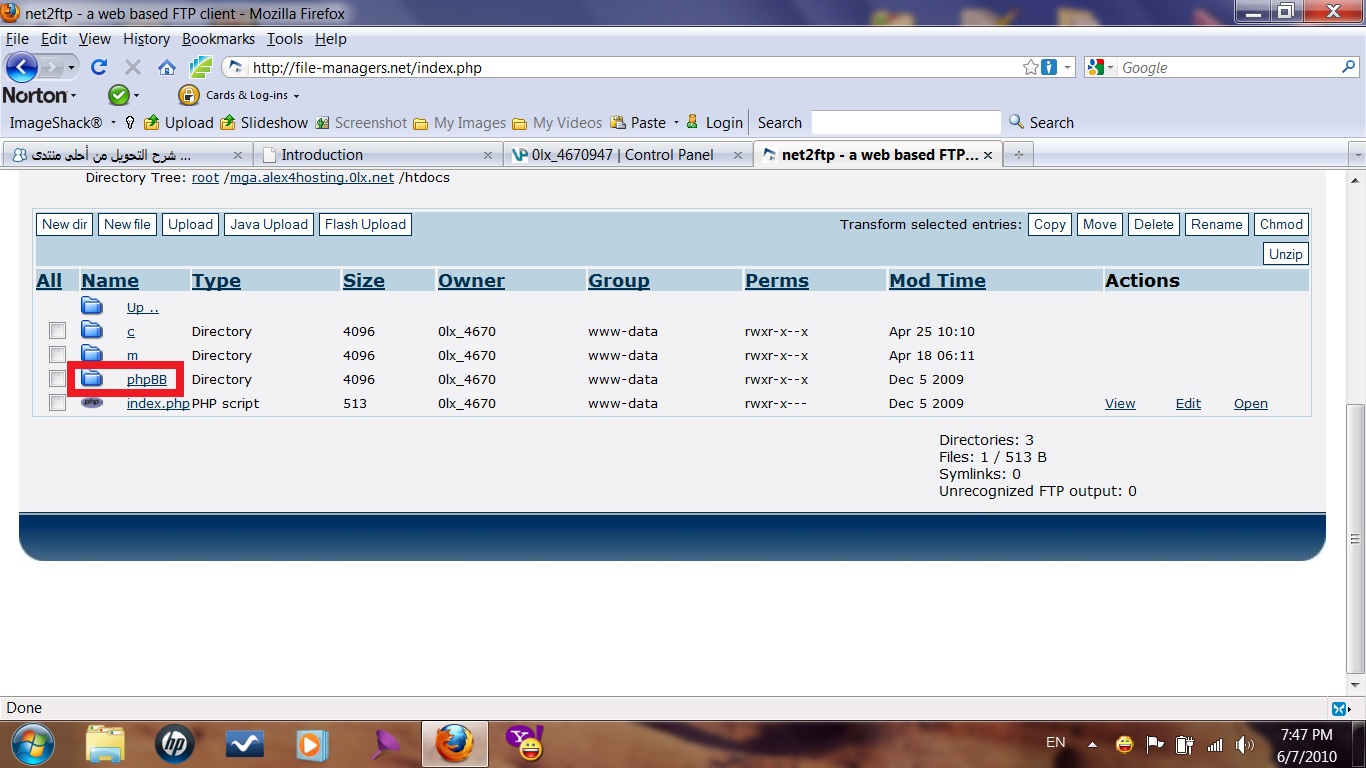Click the vertical page scrollbar
The height and width of the screenshot is (768, 1366).
pyautogui.click(x=1355, y=540)
